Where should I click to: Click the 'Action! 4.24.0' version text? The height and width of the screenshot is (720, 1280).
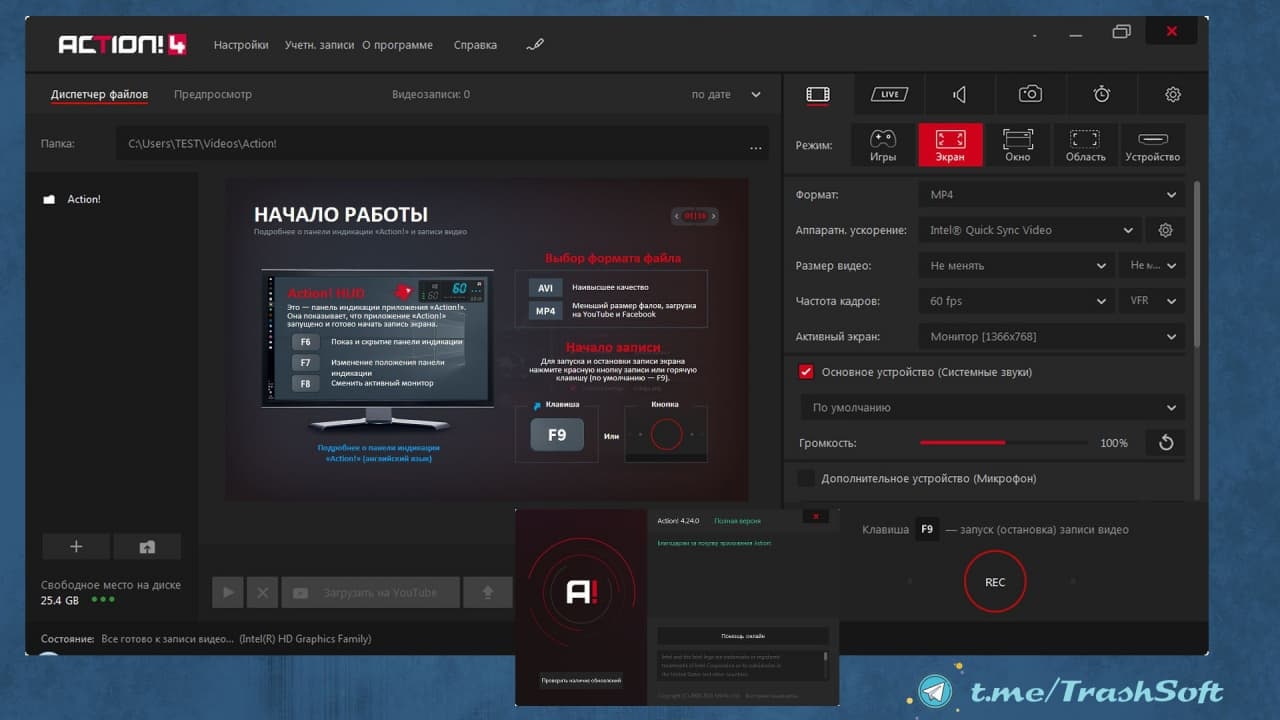[679, 521]
